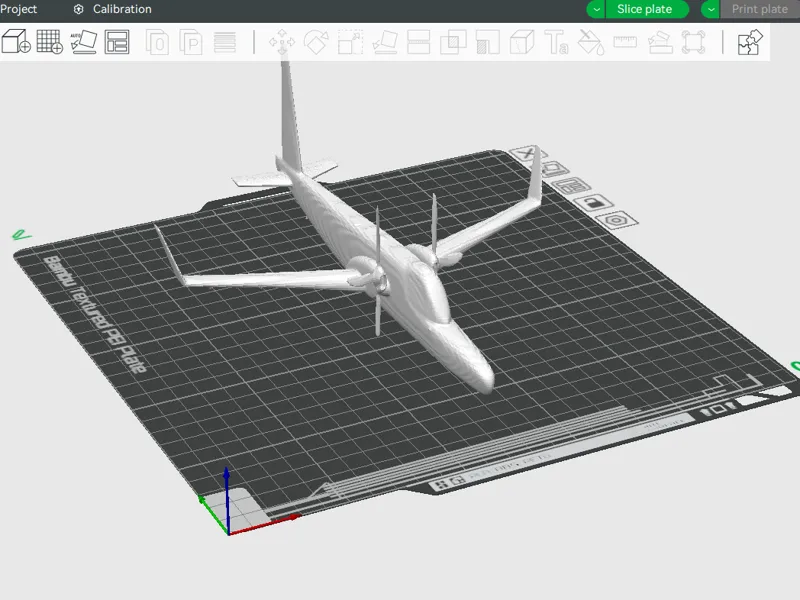Open the Assembly view puzzle icon

[750, 42]
